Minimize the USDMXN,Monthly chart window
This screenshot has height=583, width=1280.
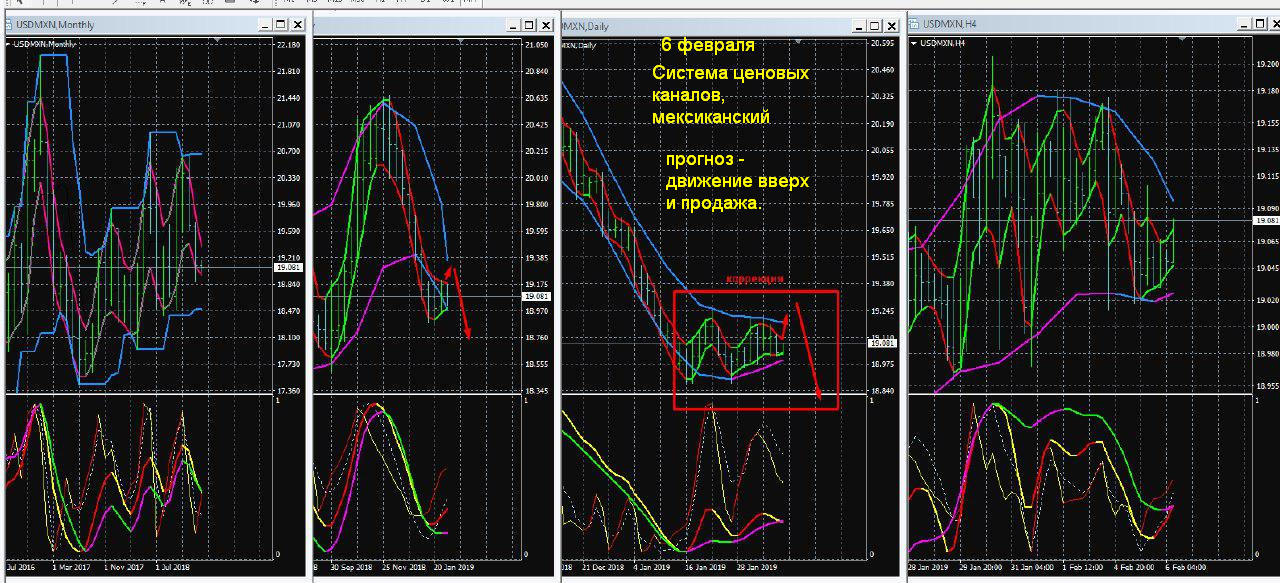pos(265,24)
